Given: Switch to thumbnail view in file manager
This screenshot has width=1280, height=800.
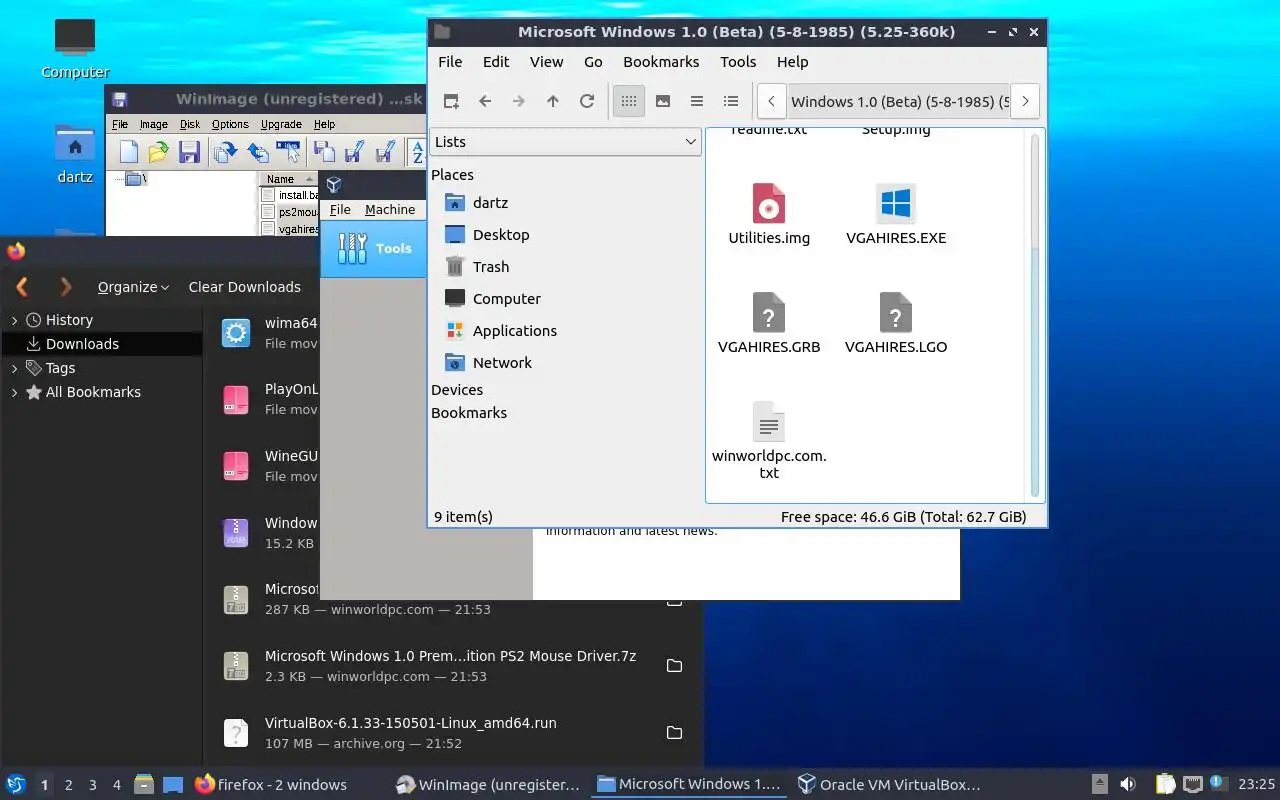Looking at the screenshot, I should (x=663, y=101).
